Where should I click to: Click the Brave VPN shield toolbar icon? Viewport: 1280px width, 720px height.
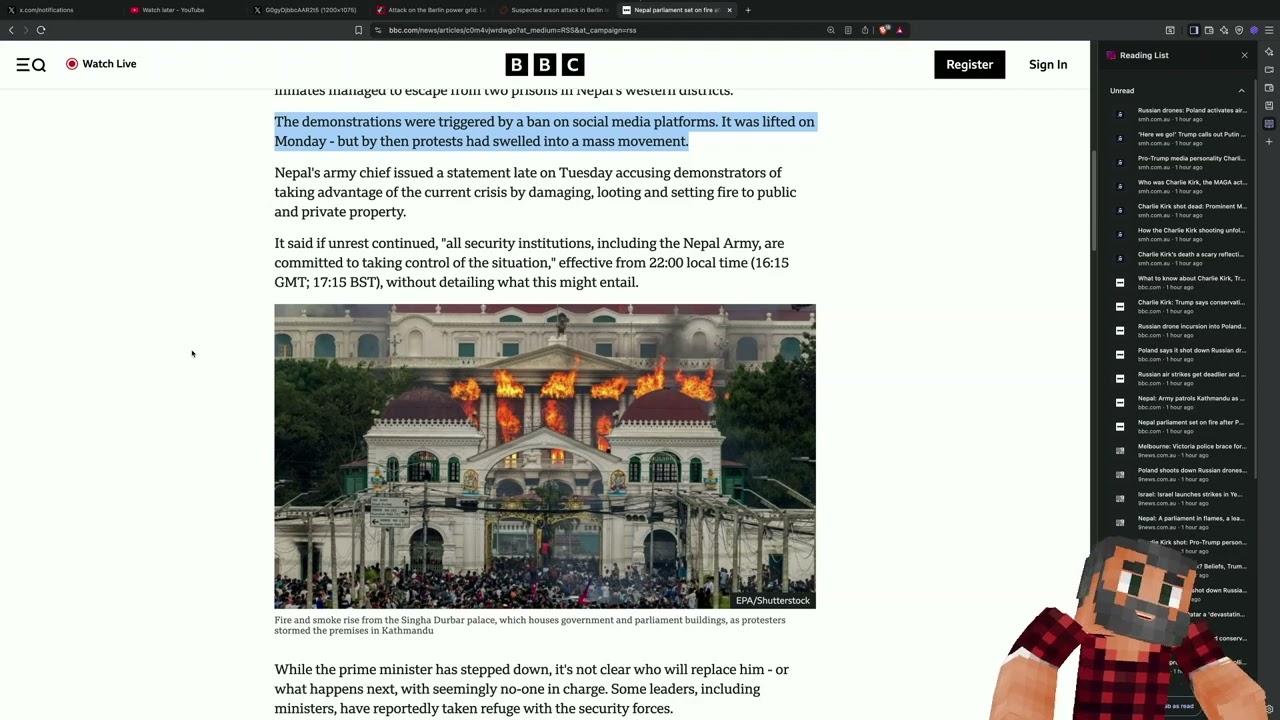point(1239,30)
